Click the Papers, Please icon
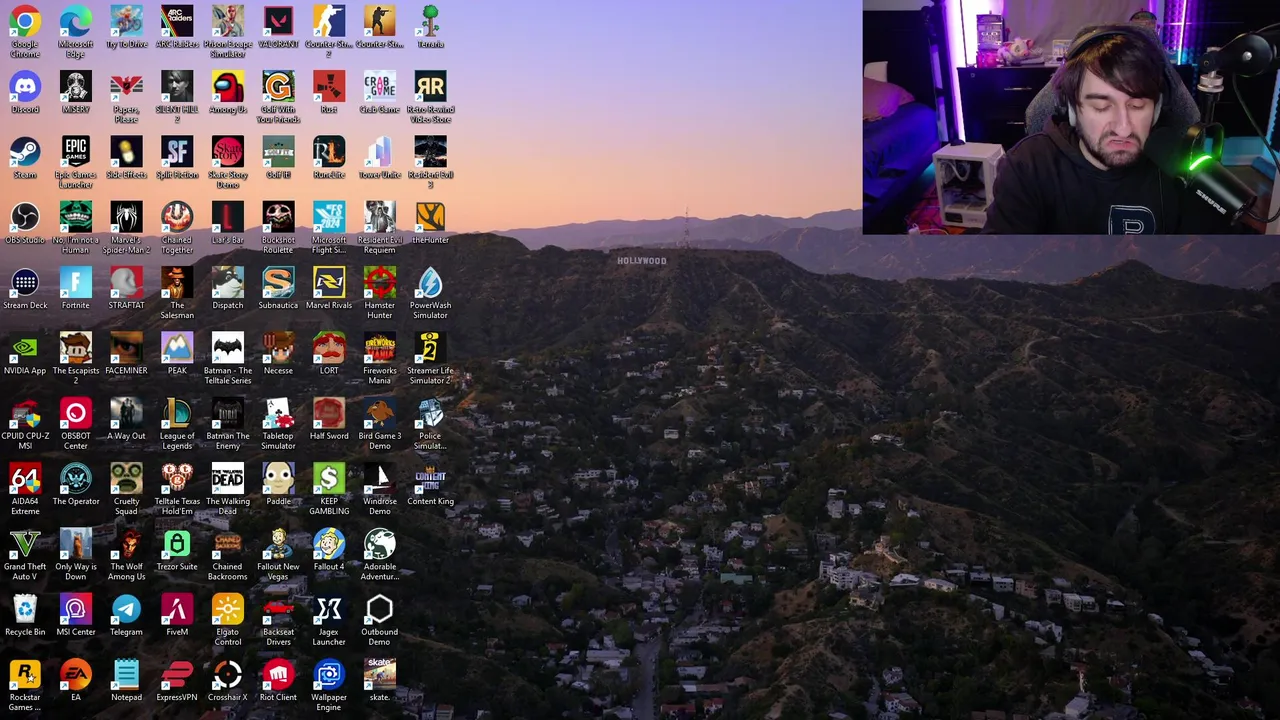The height and width of the screenshot is (720, 1280). (x=126, y=87)
